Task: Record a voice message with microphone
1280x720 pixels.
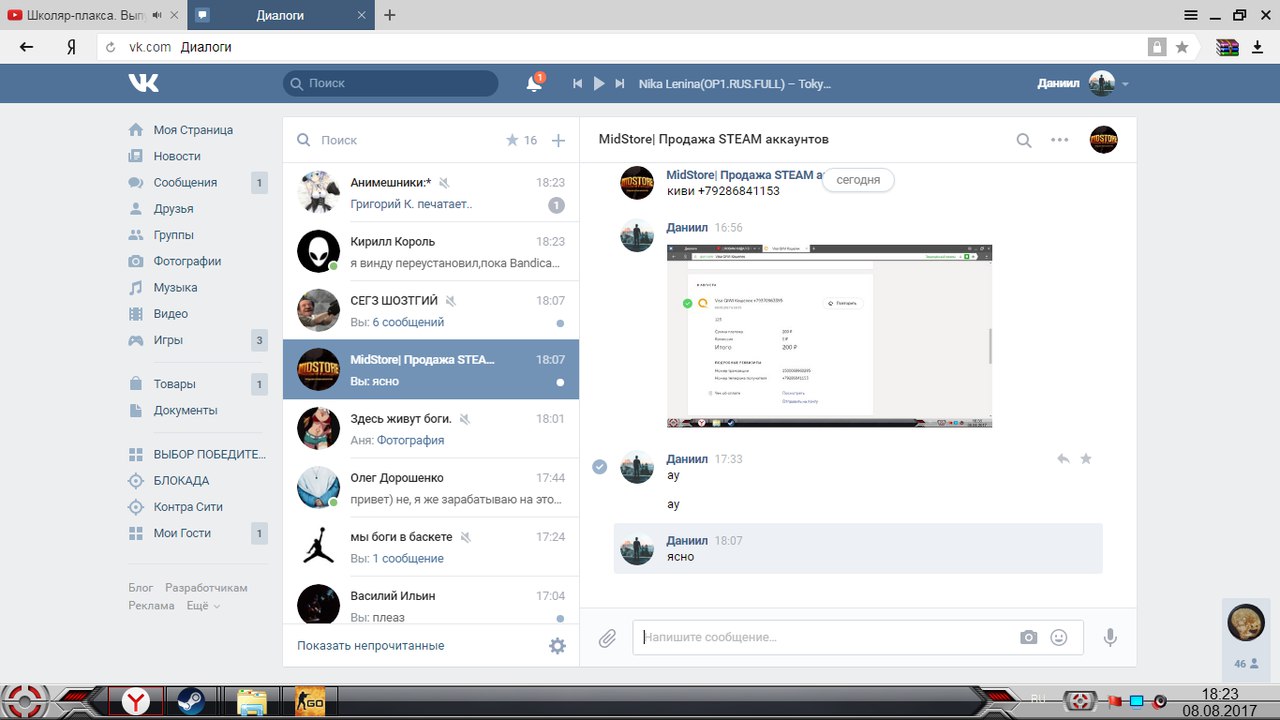Action: [x=1110, y=638]
